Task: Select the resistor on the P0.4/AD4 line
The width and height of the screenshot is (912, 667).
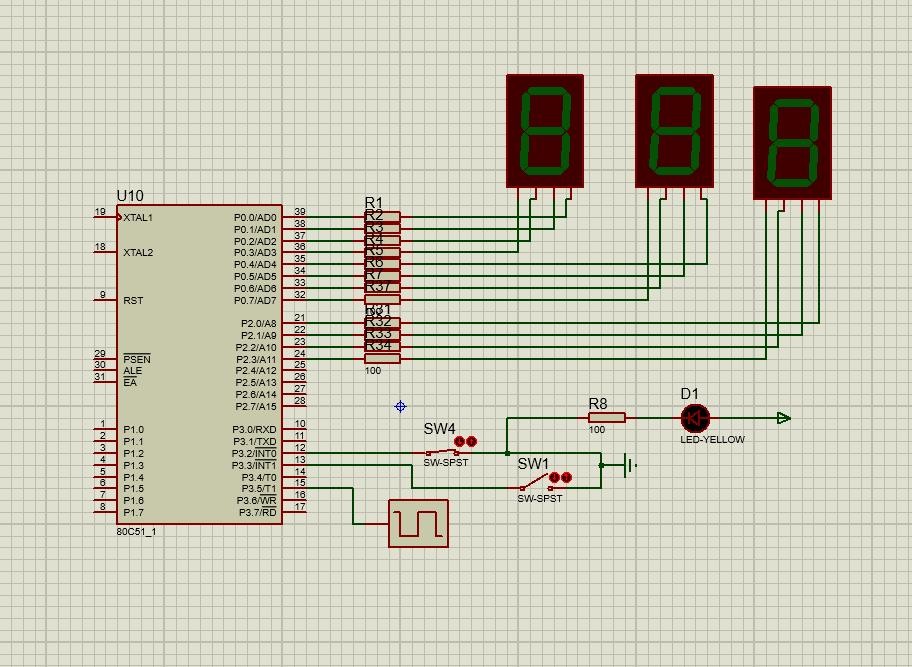Action: point(382,264)
